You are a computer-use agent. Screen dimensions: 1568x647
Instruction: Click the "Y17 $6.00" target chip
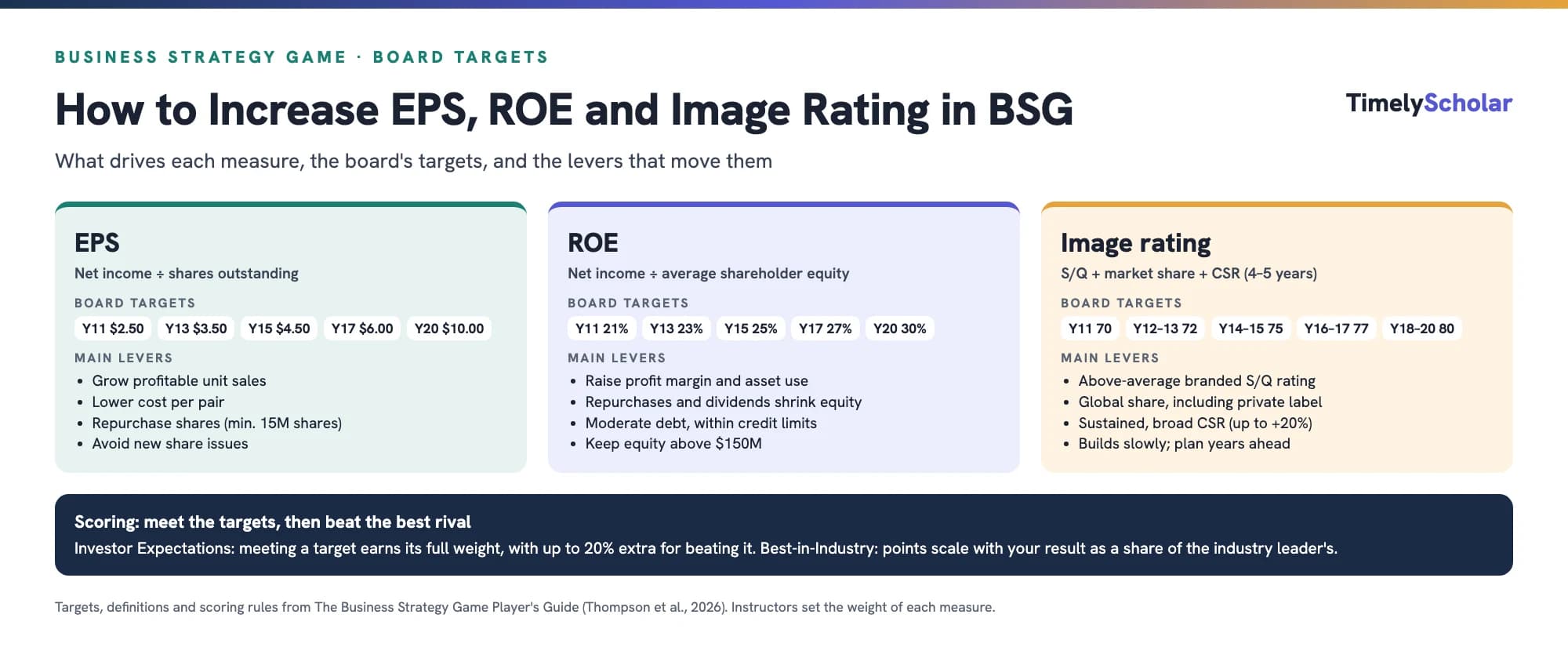tap(362, 329)
